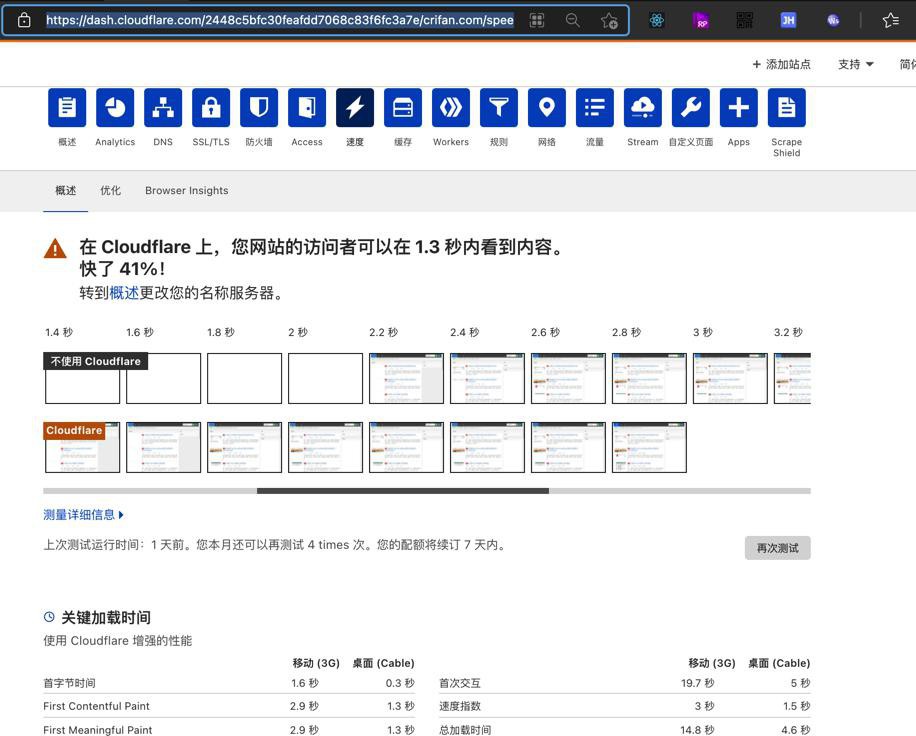The height and width of the screenshot is (736, 916).
Task: Expand the 测量详细信息 details link
Action: tap(84, 515)
